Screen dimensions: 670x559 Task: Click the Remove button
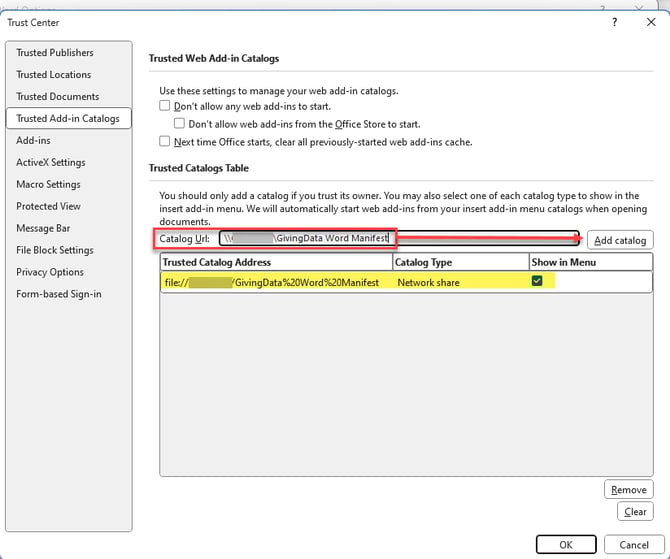coord(628,490)
